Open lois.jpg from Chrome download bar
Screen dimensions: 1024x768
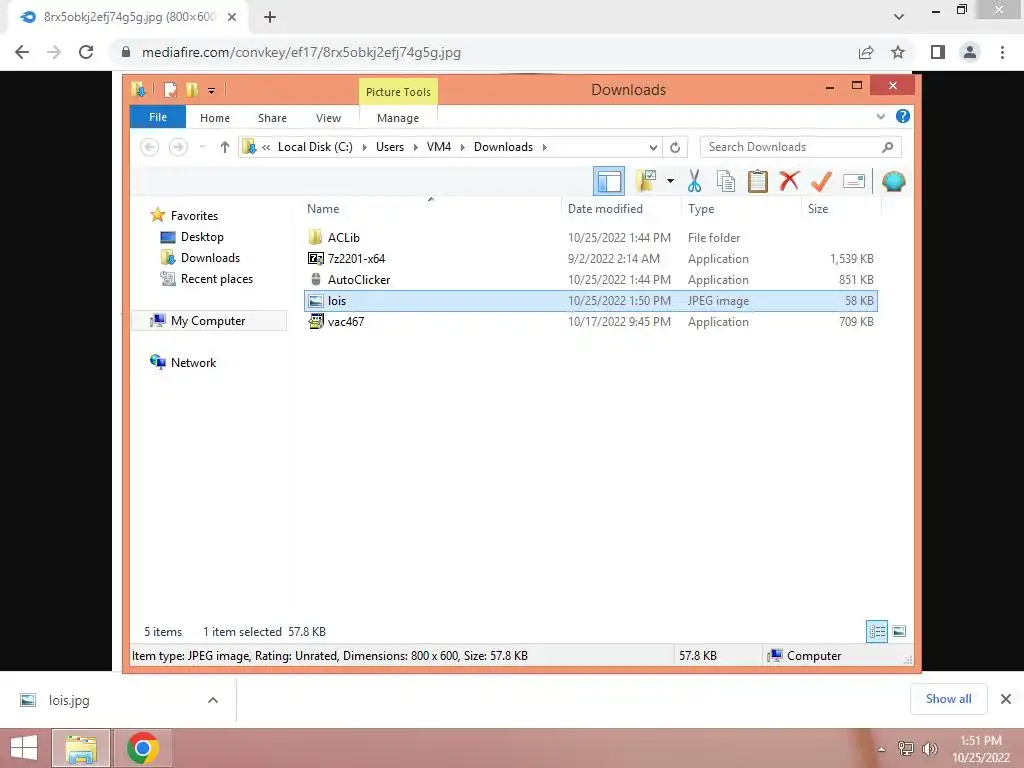click(x=69, y=700)
